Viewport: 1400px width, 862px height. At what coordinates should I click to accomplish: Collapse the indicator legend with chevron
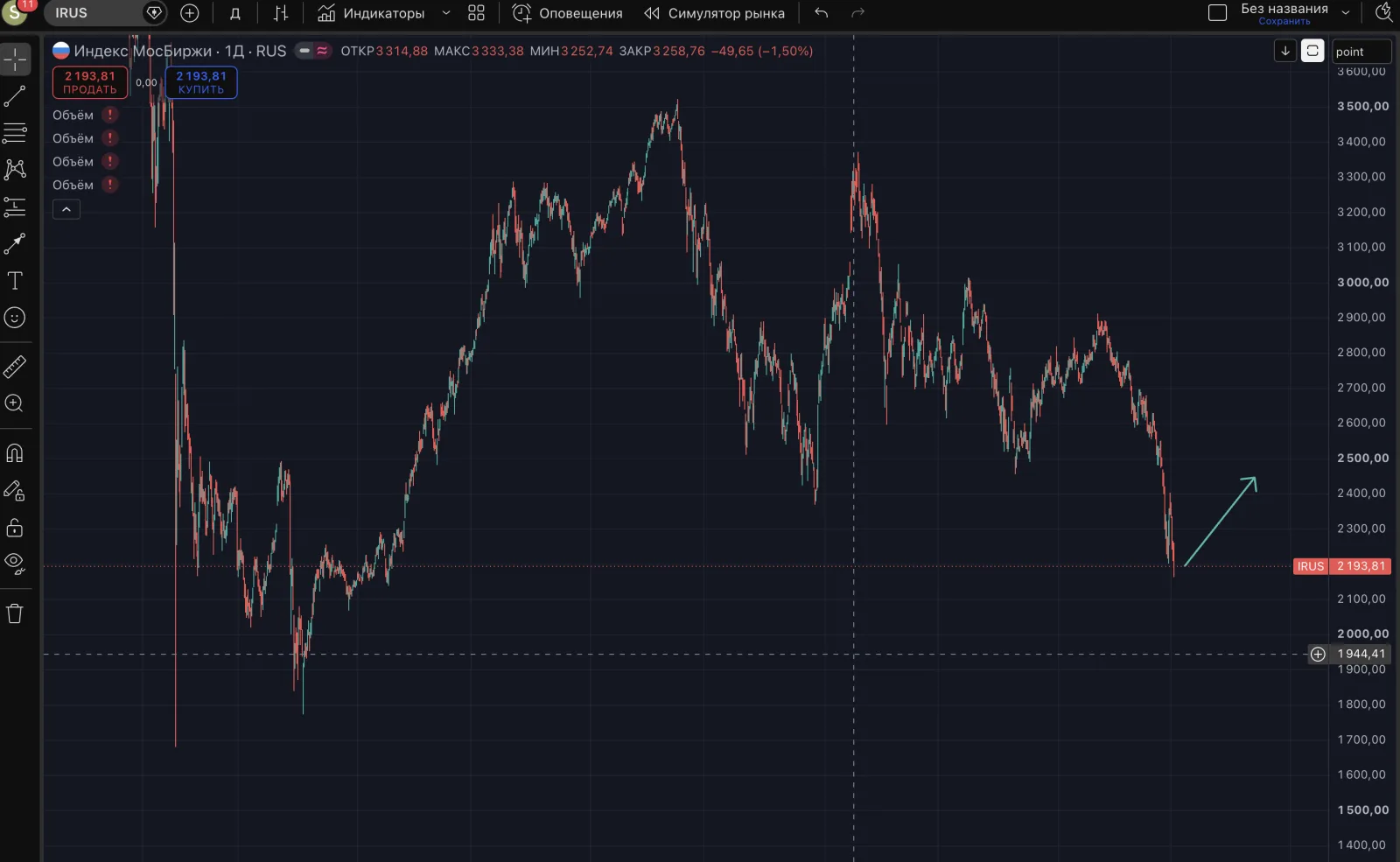click(x=66, y=209)
